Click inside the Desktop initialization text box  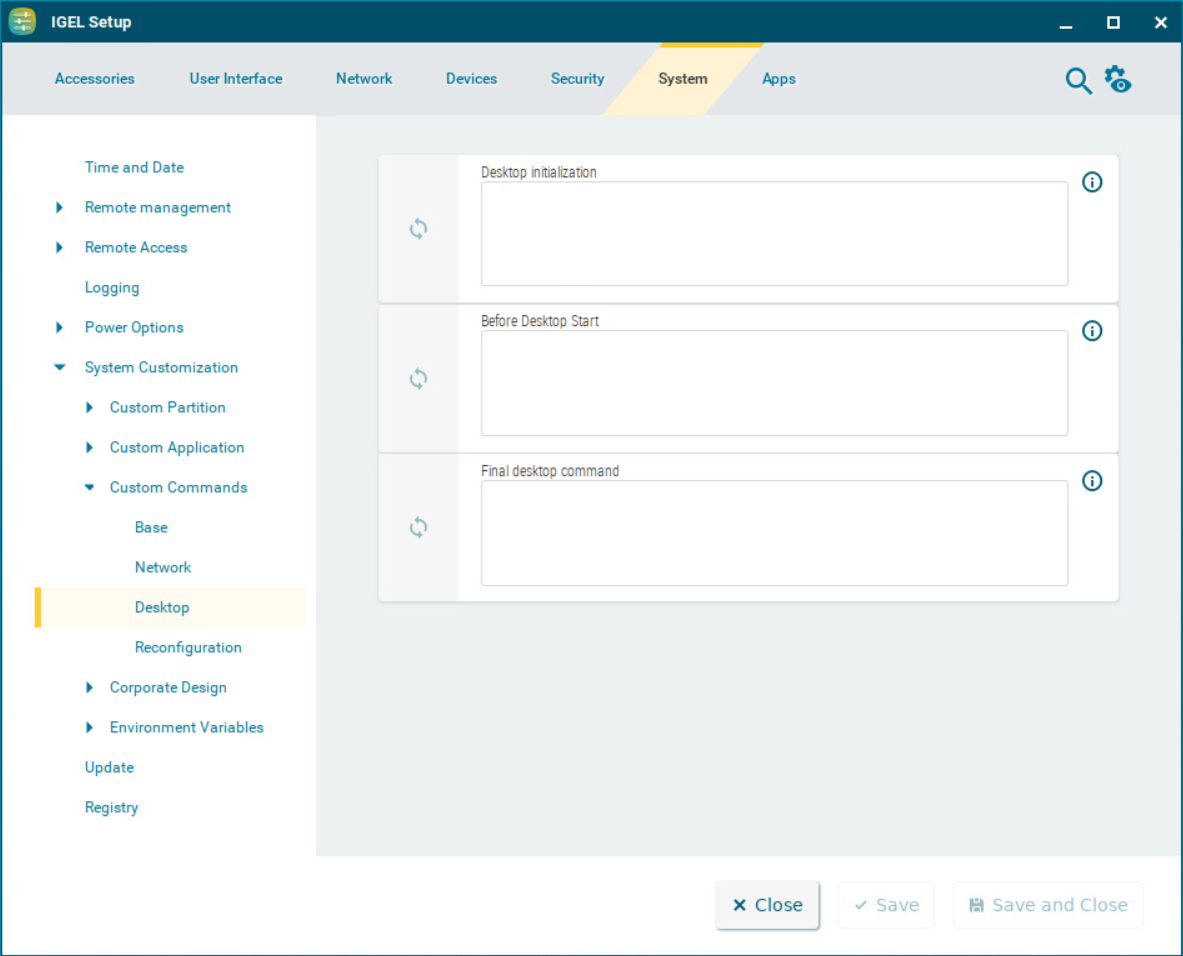pyautogui.click(x=774, y=234)
